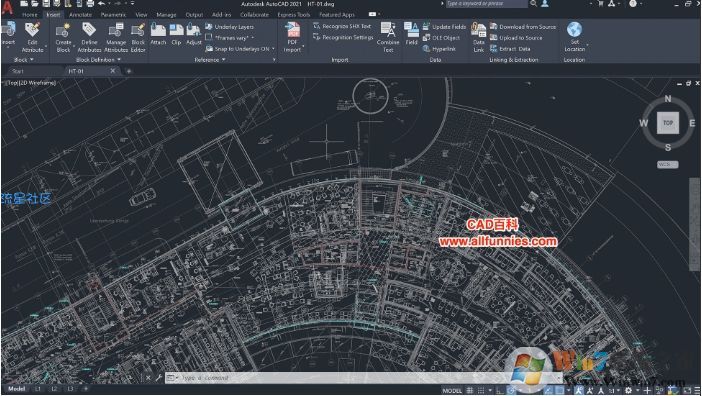Toggle Snap to Underlays ON
This screenshot has width=702, height=396.
pyautogui.click(x=237, y=49)
